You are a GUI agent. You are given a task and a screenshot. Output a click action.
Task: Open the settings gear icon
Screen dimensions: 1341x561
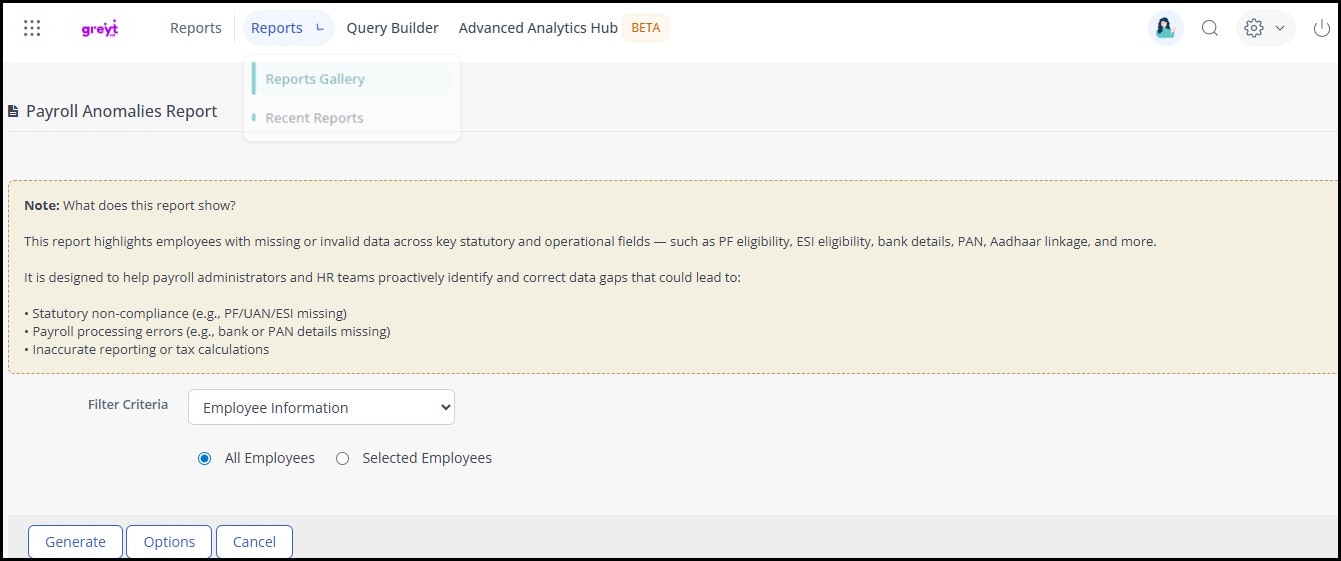[1254, 28]
